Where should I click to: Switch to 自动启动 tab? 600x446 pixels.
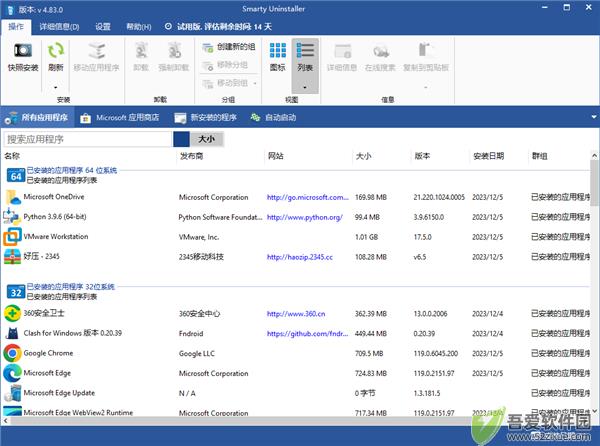point(273,117)
